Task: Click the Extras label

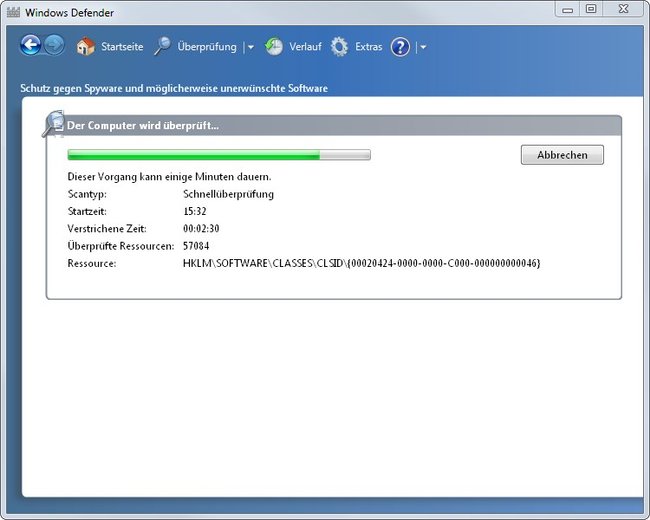Action: pyautogui.click(x=369, y=46)
